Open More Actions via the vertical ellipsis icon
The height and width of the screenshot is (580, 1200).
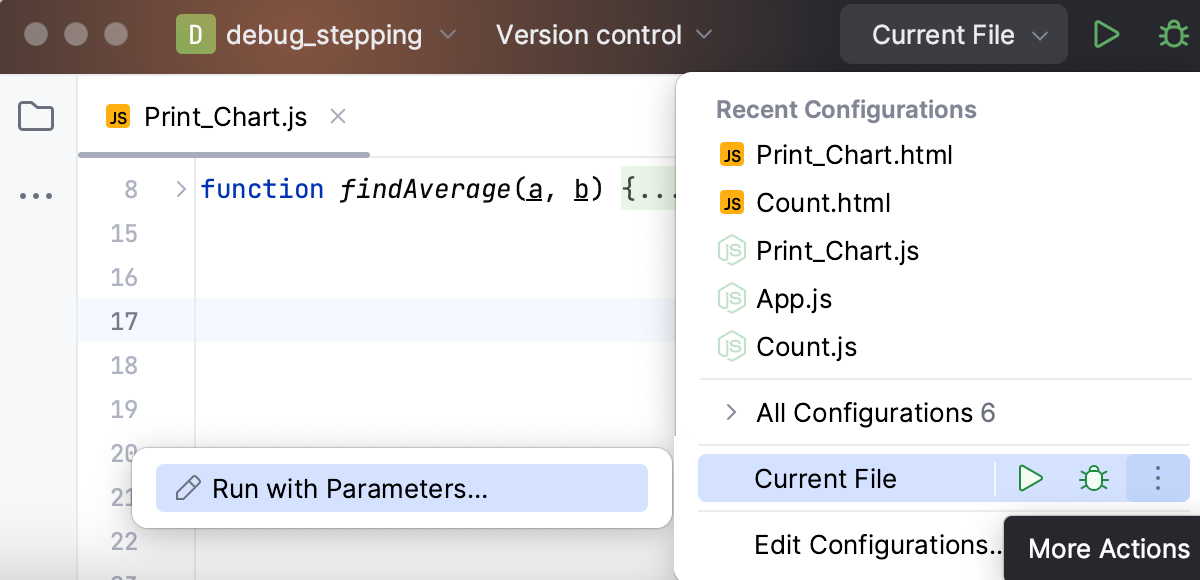coord(1158,478)
